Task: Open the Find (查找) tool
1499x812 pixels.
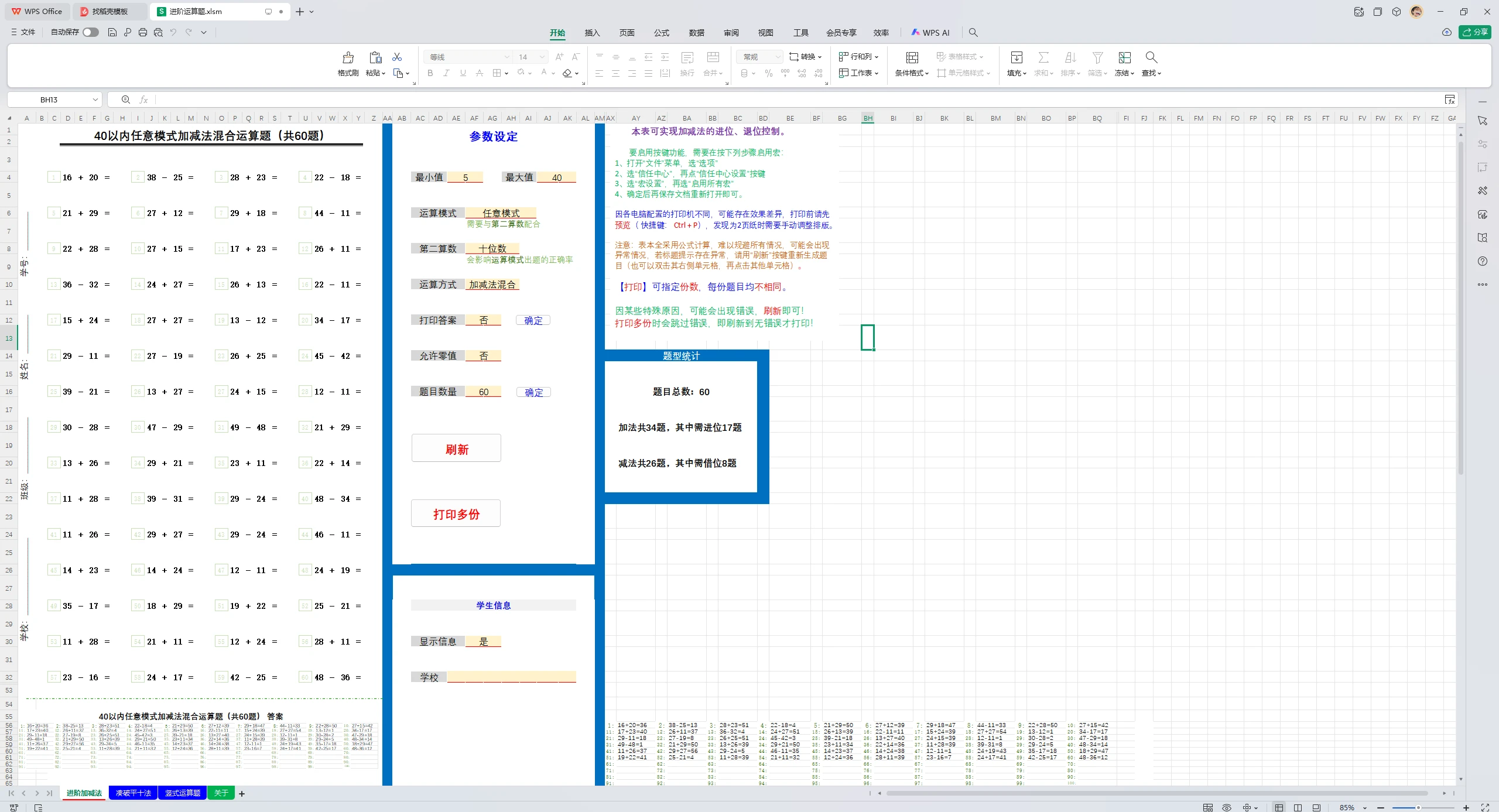Action: [x=1150, y=64]
